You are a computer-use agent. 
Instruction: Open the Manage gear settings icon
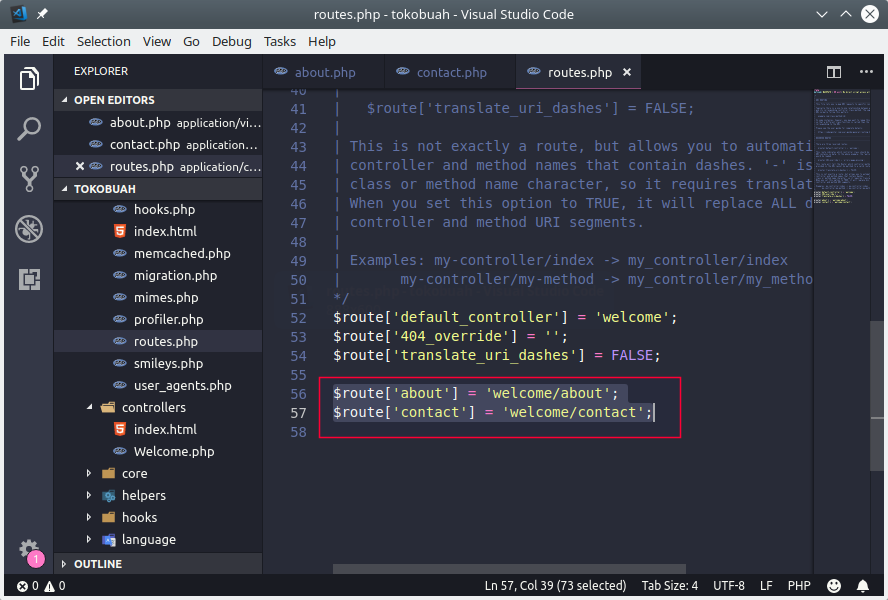tap(29, 549)
